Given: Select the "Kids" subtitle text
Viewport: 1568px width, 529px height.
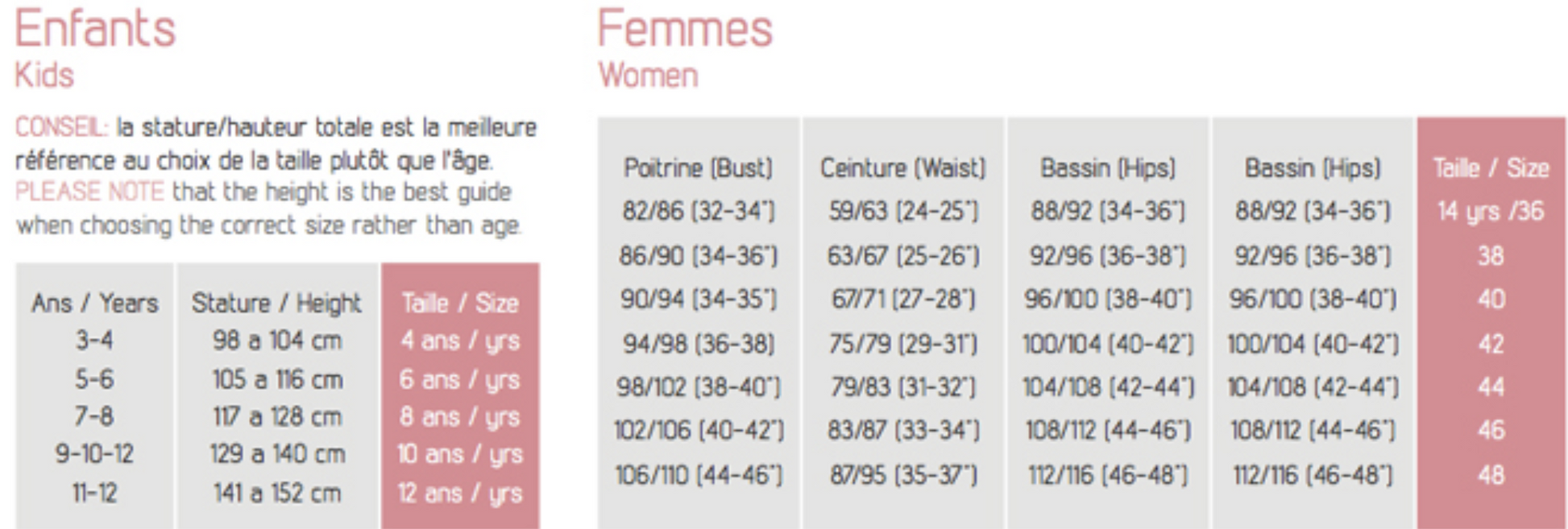Looking at the screenshot, I should pos(44,76).
